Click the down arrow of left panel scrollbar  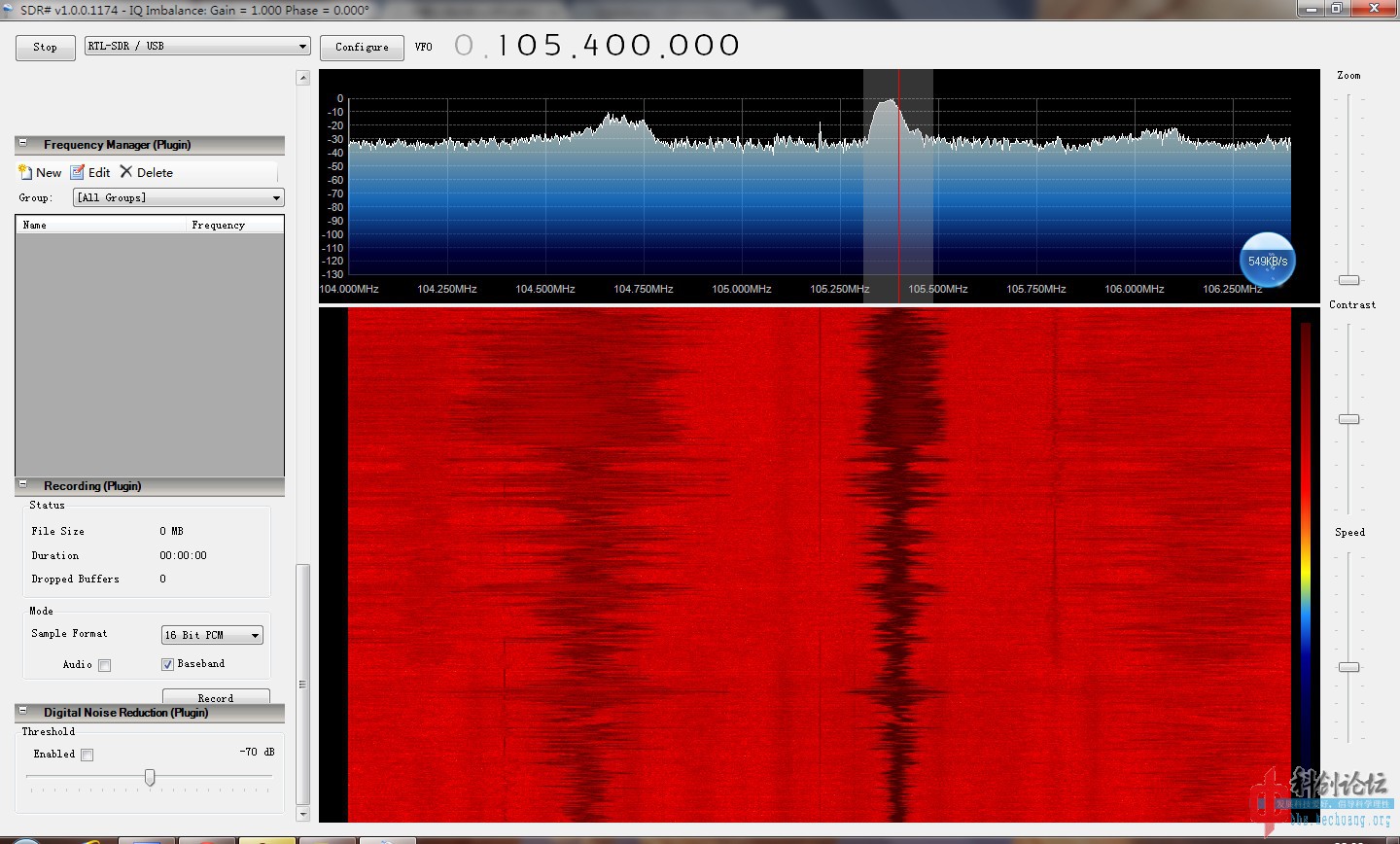click(302, 814)
